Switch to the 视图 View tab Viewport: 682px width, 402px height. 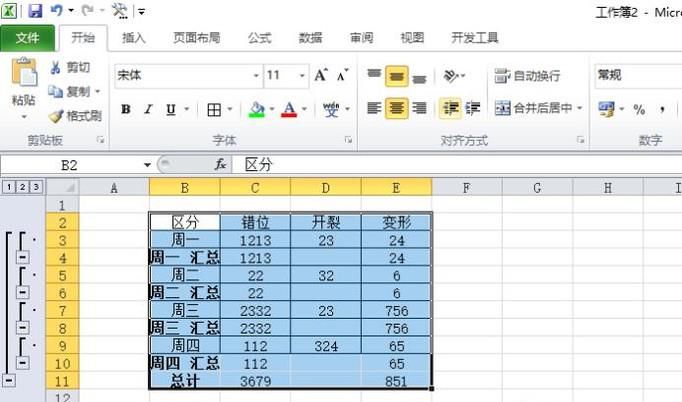[412, 38]
